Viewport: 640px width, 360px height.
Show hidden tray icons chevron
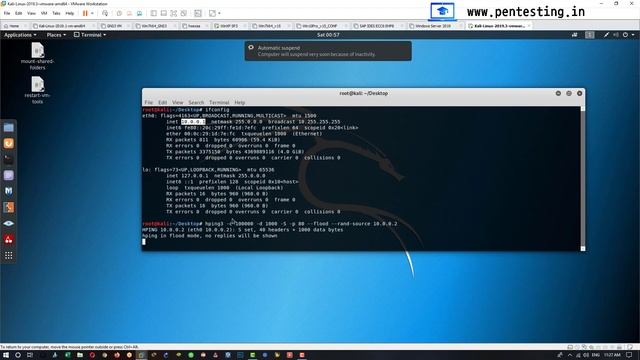click(570, 355)
